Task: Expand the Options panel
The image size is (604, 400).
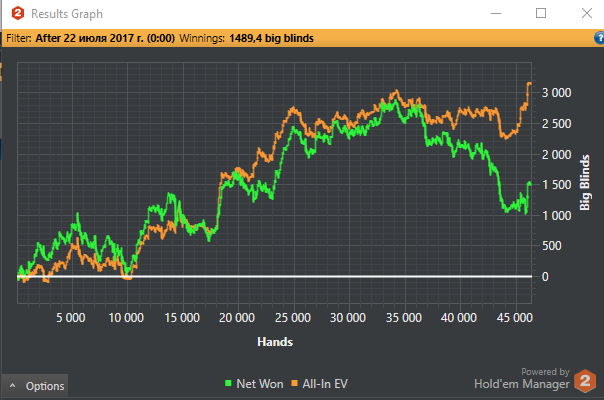Action: pos(35,385)
